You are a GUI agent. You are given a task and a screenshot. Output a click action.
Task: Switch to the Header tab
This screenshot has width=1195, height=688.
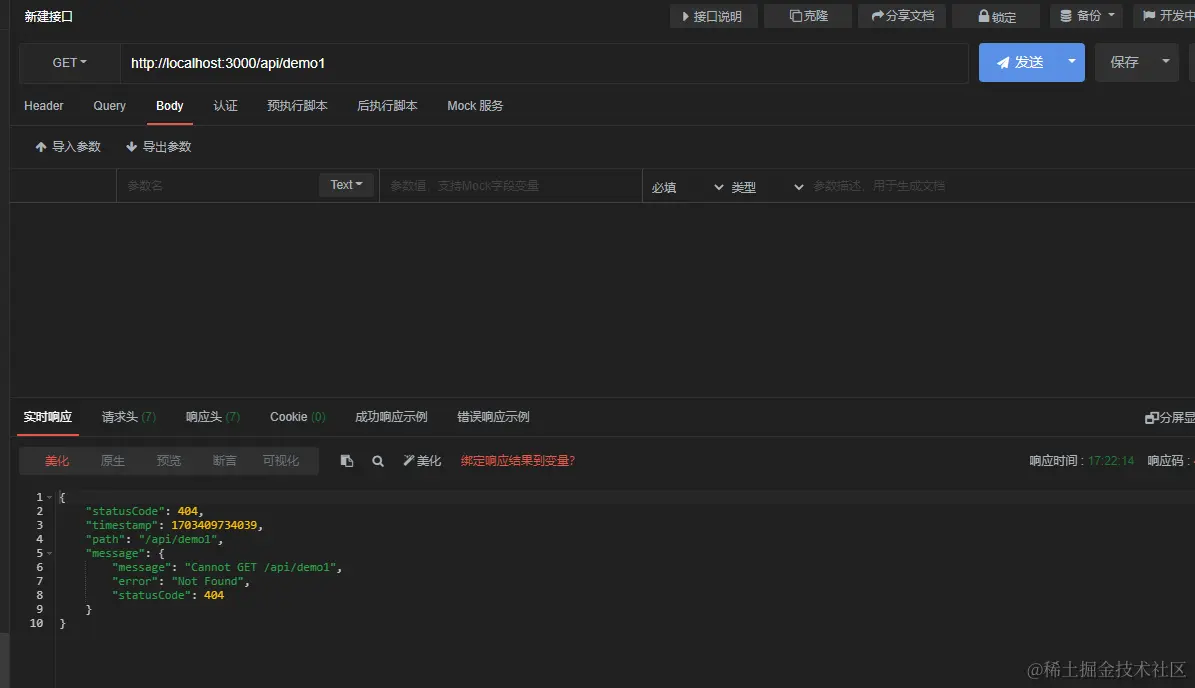point(43,106)
